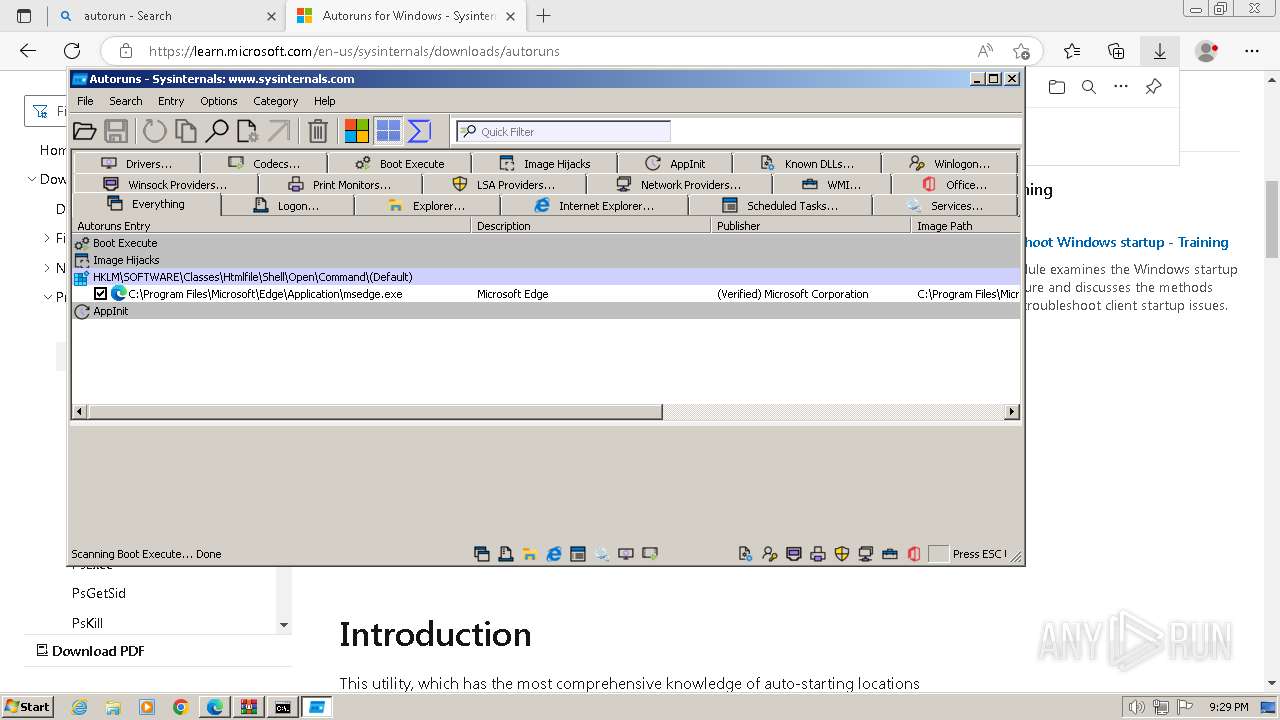Viewport: 1280px width, 720px height.
Task: Switch to the Winsock Providers tab
Action: (x=165, y=184)
